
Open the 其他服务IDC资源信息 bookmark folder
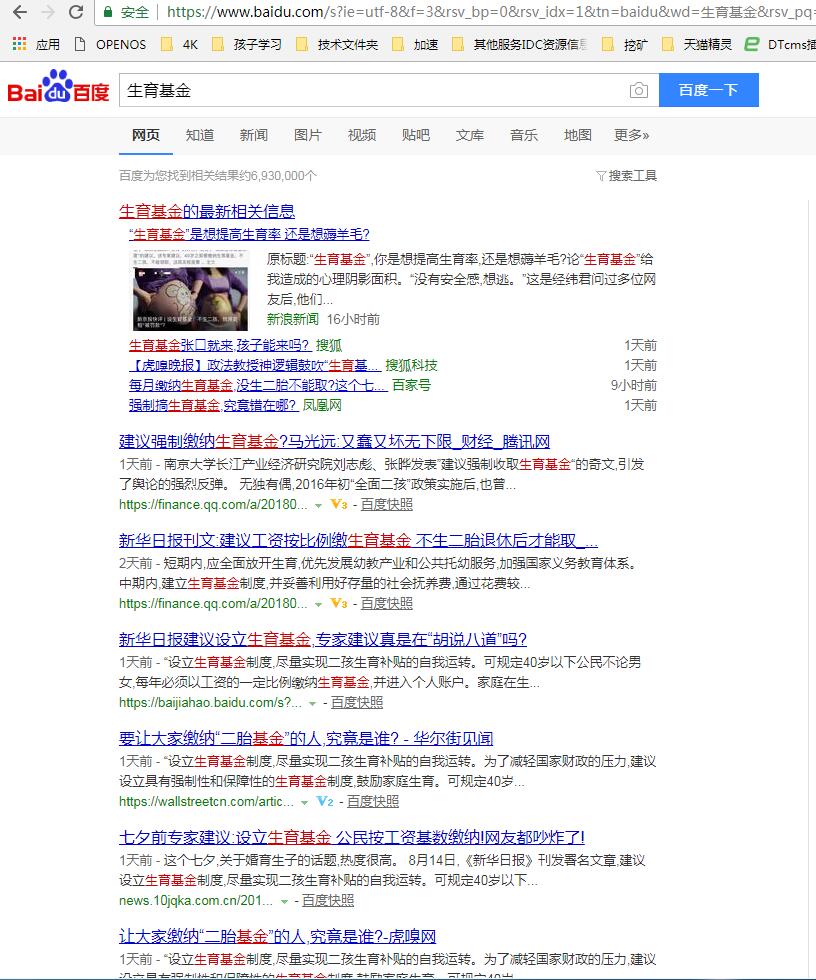click(x=520, y=44)
